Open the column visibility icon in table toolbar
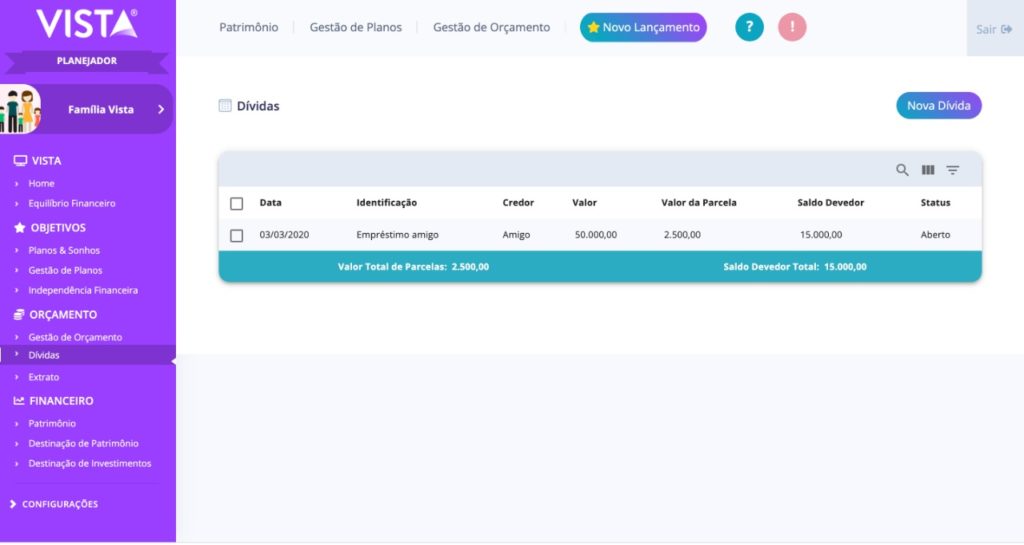 (x=928, y=170)
